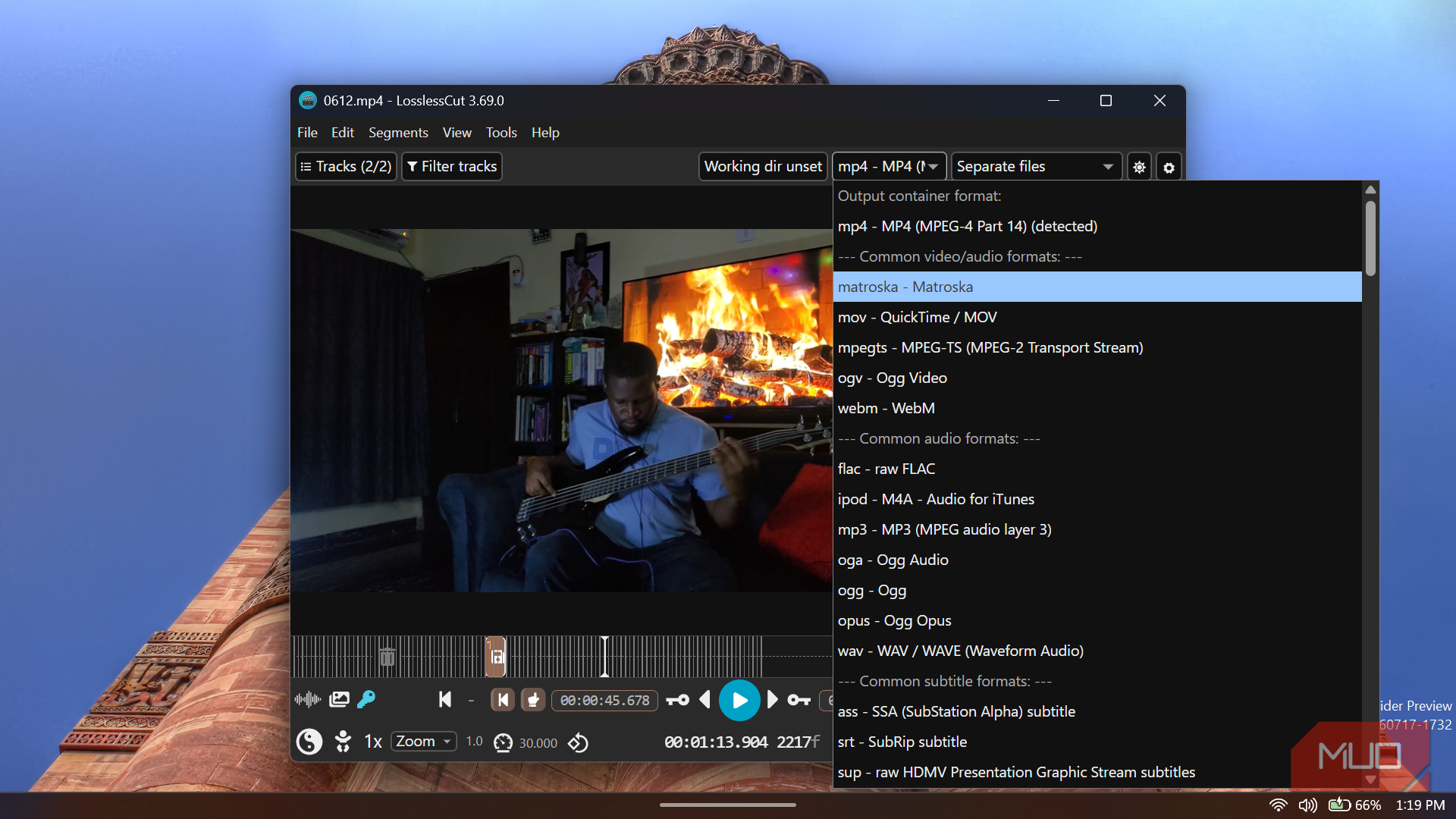
Task: Click the rotation preview icon
Action: [578, 742]
